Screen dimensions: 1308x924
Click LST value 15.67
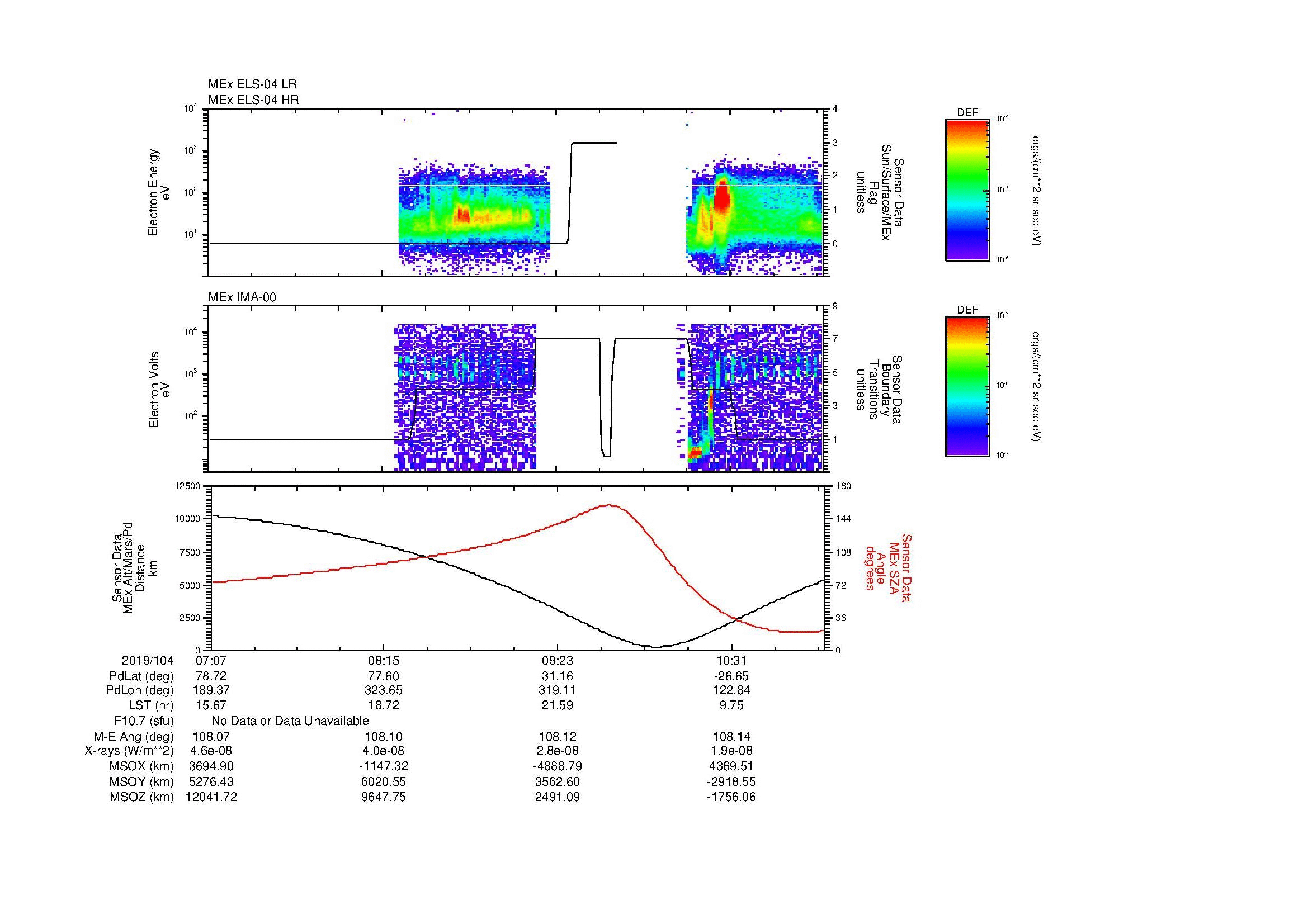pos(211,705)
